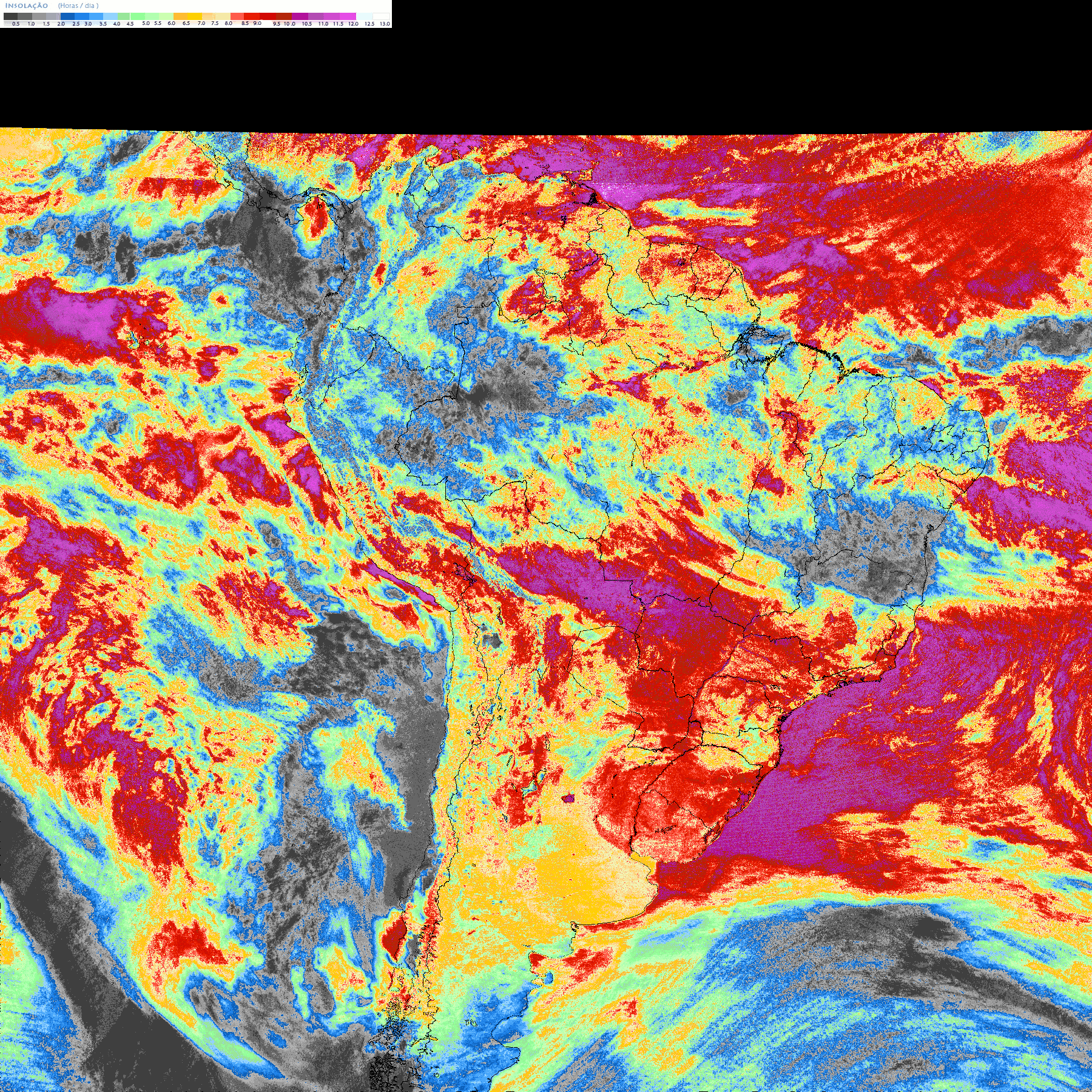Click the 3.0 legend value label
The image size is (1092, 1092).
click(88, 24)
